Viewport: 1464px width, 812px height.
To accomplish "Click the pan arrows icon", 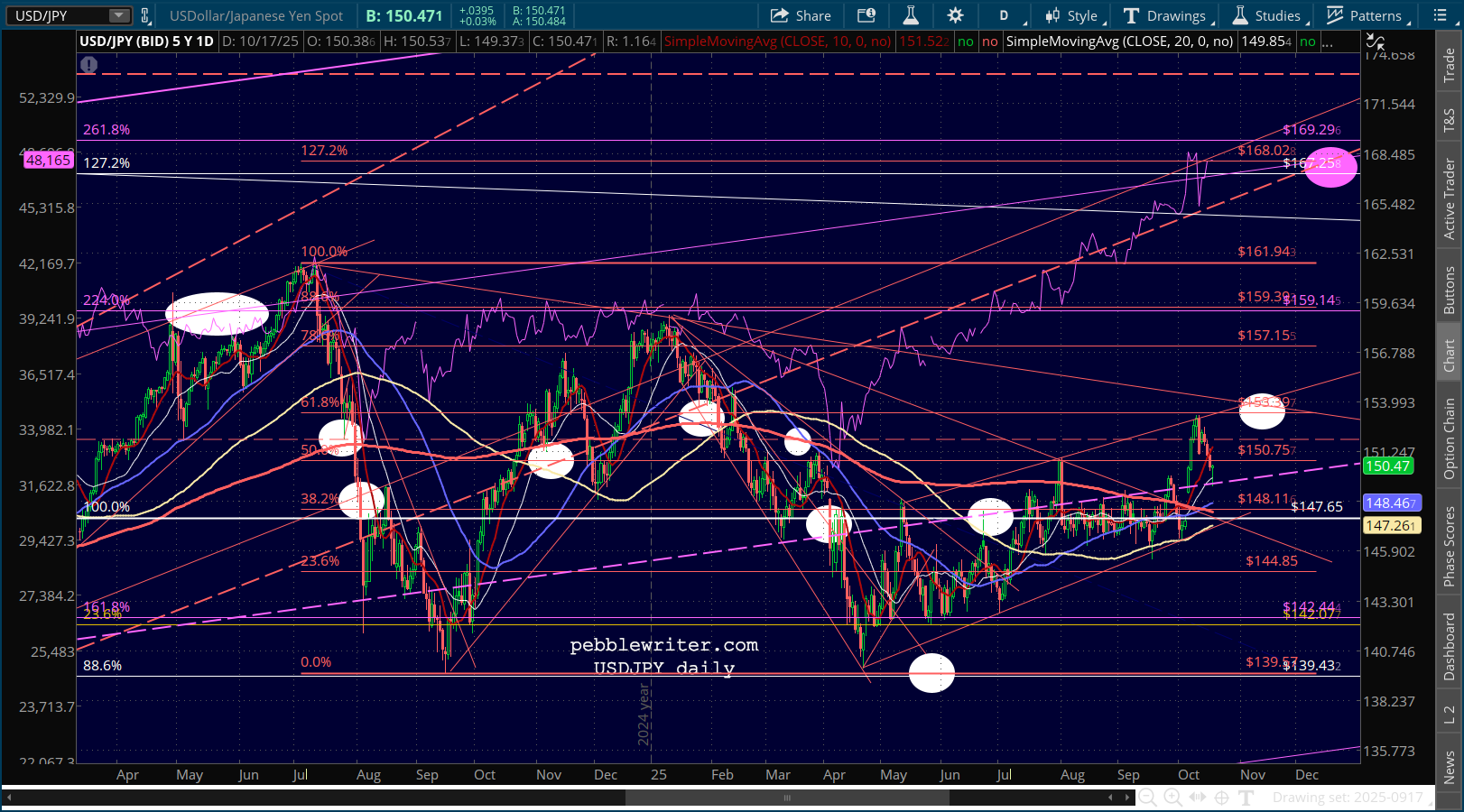I will coord(1198,798).
